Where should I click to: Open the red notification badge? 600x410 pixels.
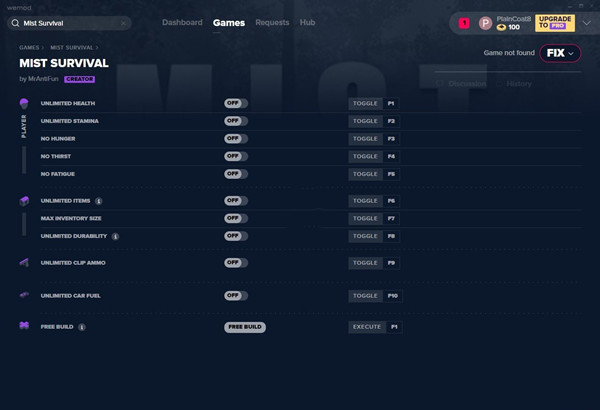pyautogui.click(x=464, y=23)
